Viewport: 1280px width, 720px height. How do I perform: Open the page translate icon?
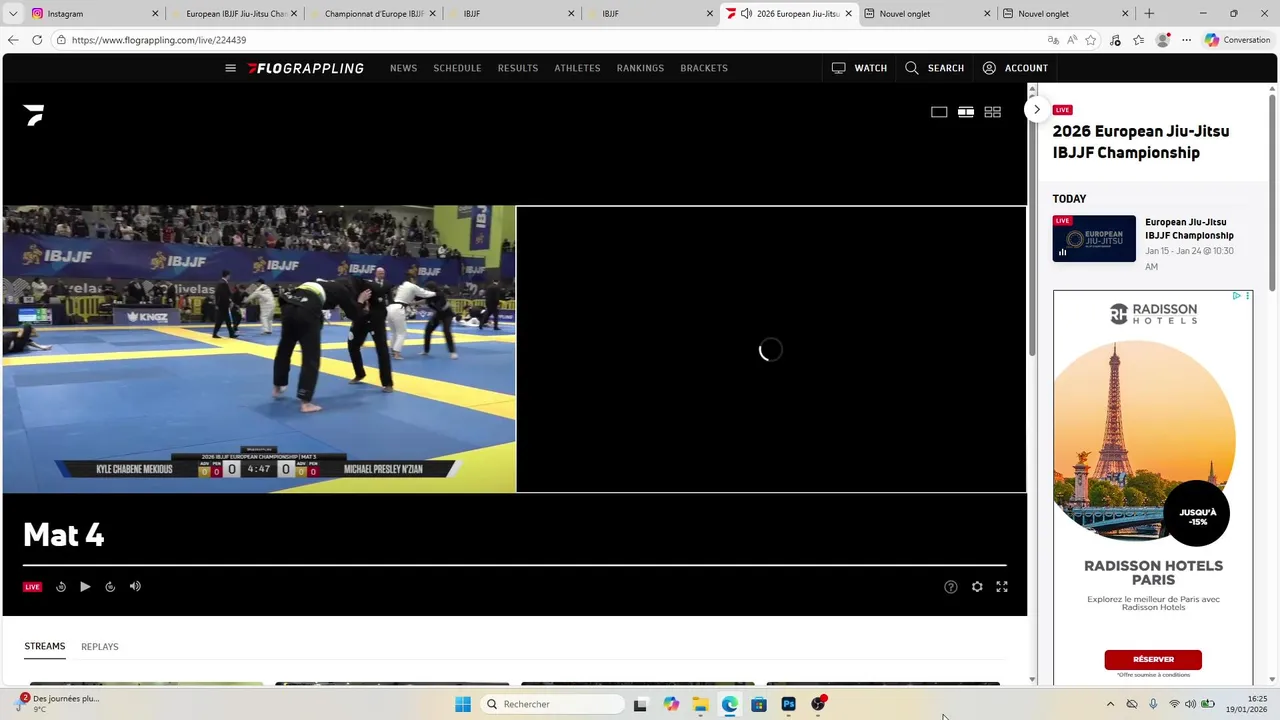click(1053, 40)
